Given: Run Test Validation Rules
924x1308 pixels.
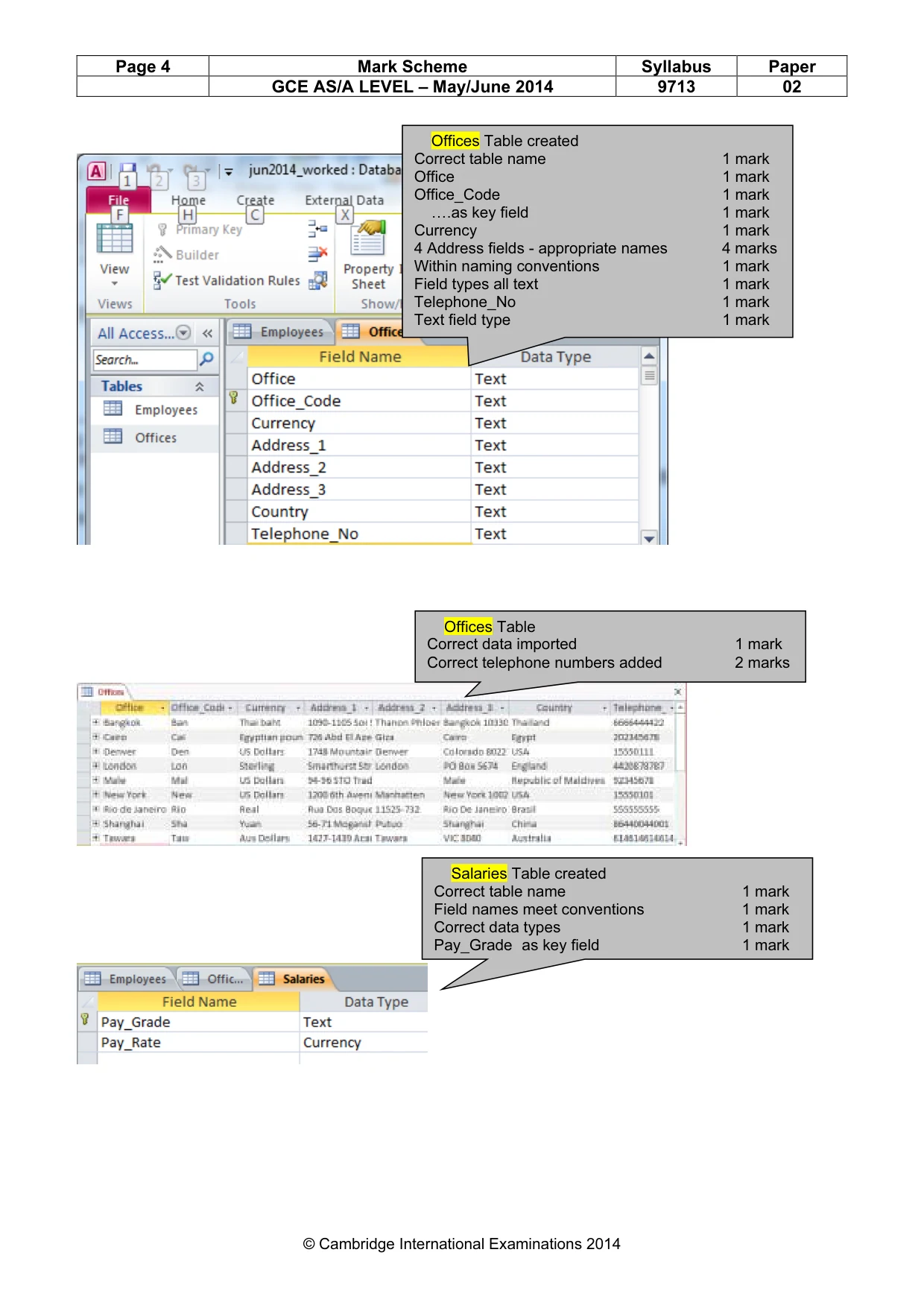Looking at the screenshot, I should [227, 280].
